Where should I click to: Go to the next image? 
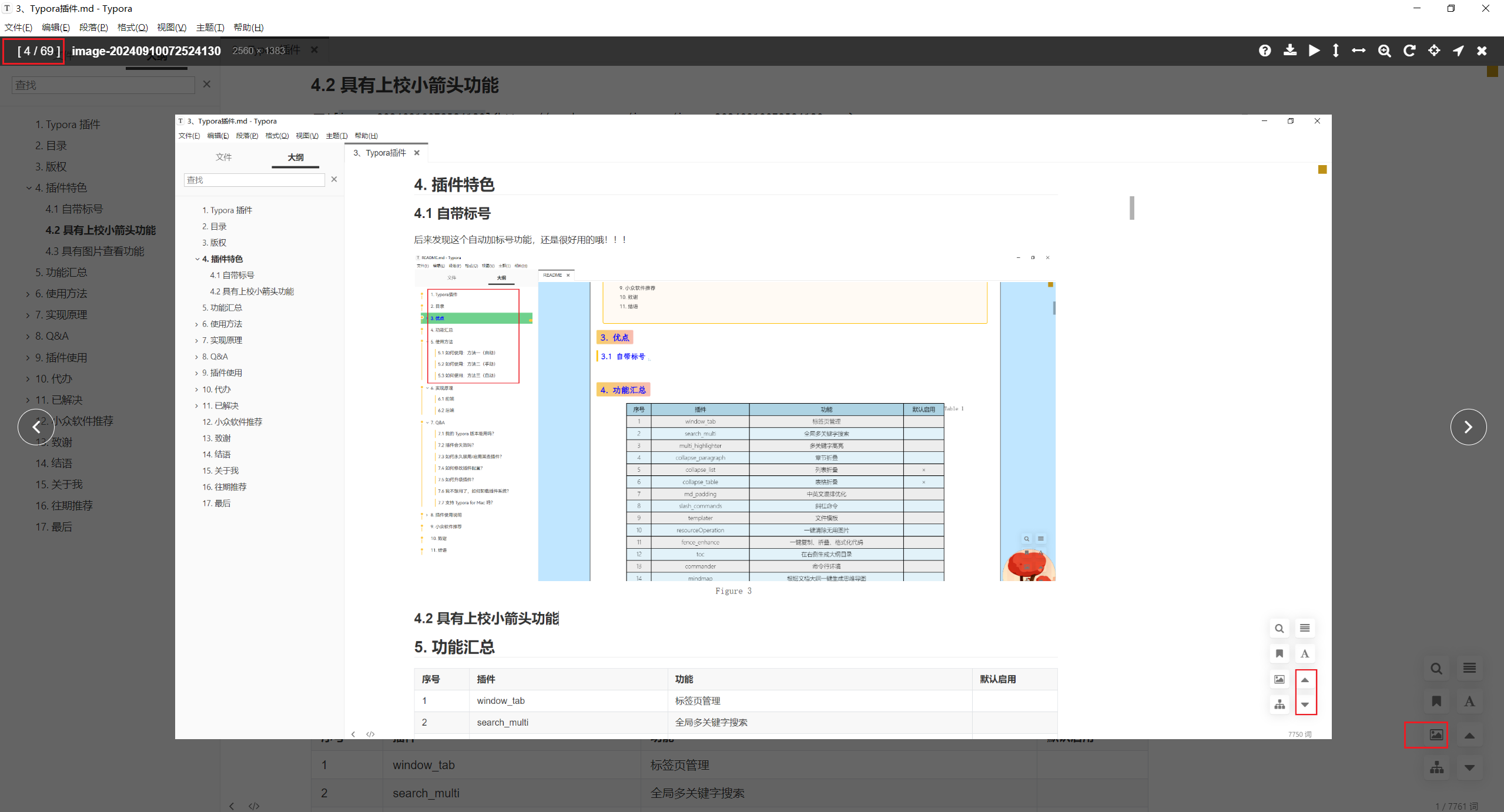(x=1468, y=427)
